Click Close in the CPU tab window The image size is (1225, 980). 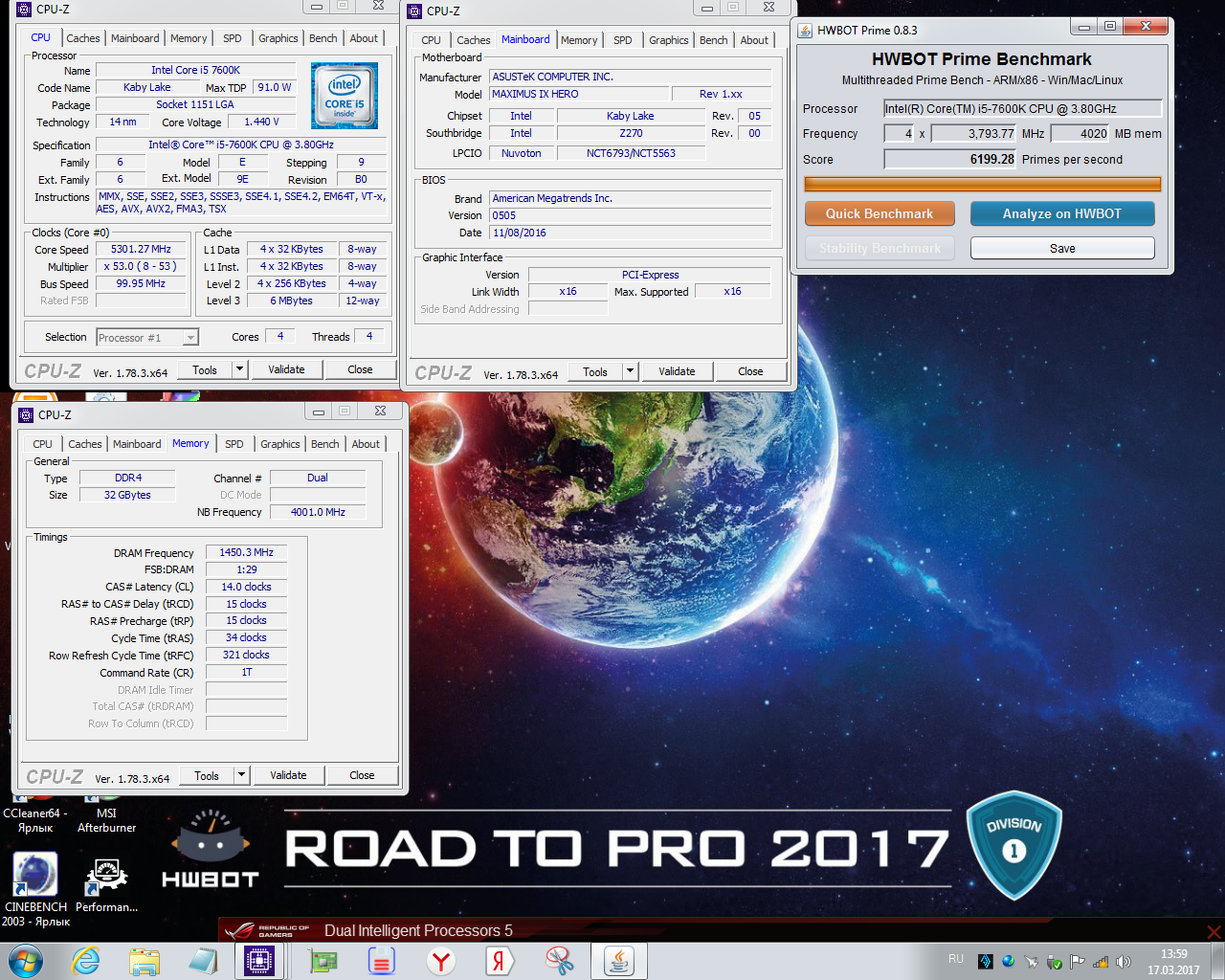[360, 369]
